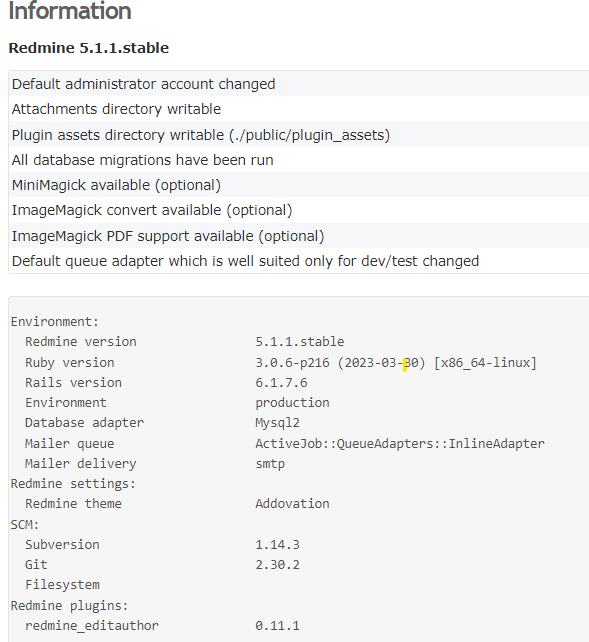
Task: Click the Information page heading
Action: (x=70, y=11)
